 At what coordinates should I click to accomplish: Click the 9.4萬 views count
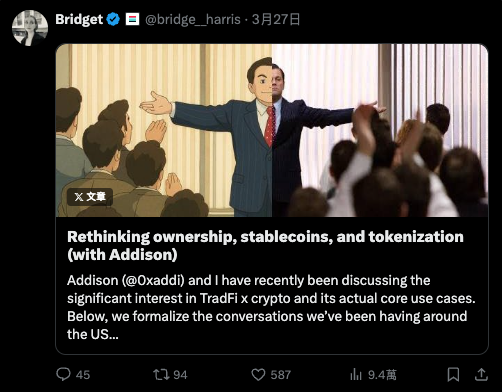click(x=382, y=375)
